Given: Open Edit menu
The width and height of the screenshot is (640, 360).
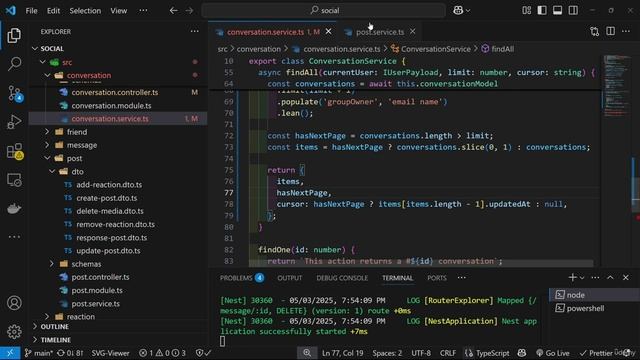Looking at the screenshot, I should [53, 11].
